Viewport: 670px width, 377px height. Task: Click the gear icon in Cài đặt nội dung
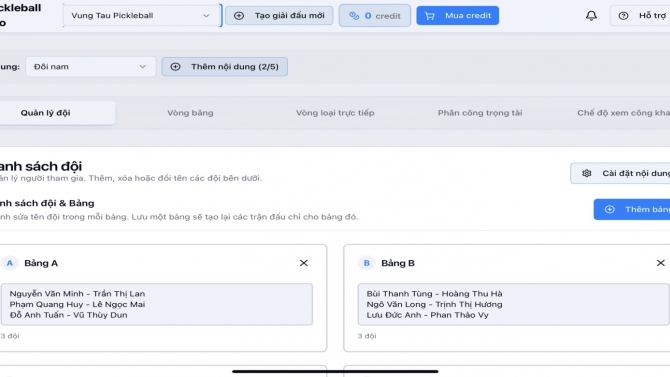pos(587,173)
